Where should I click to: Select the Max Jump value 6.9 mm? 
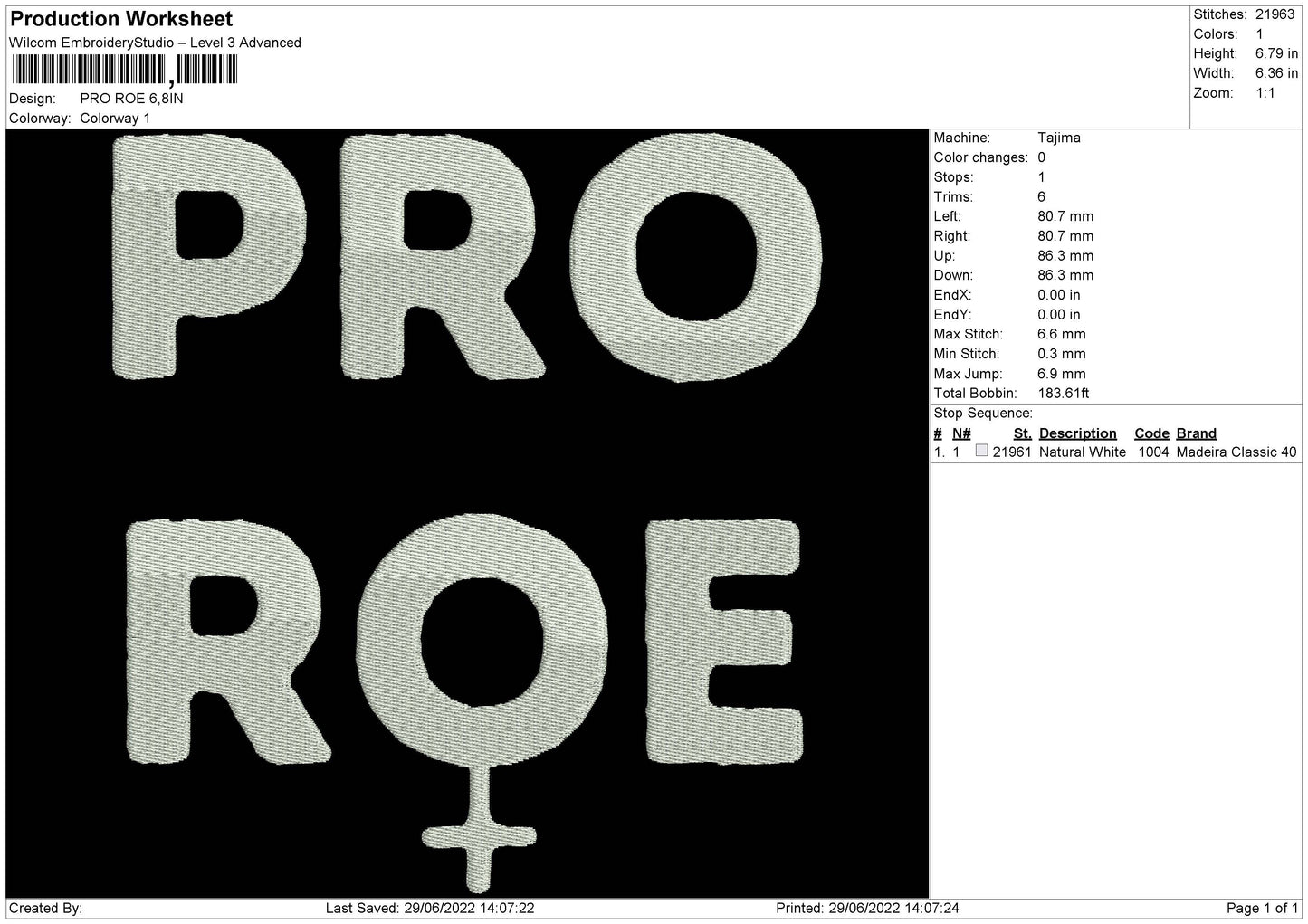coord(1062,374)
